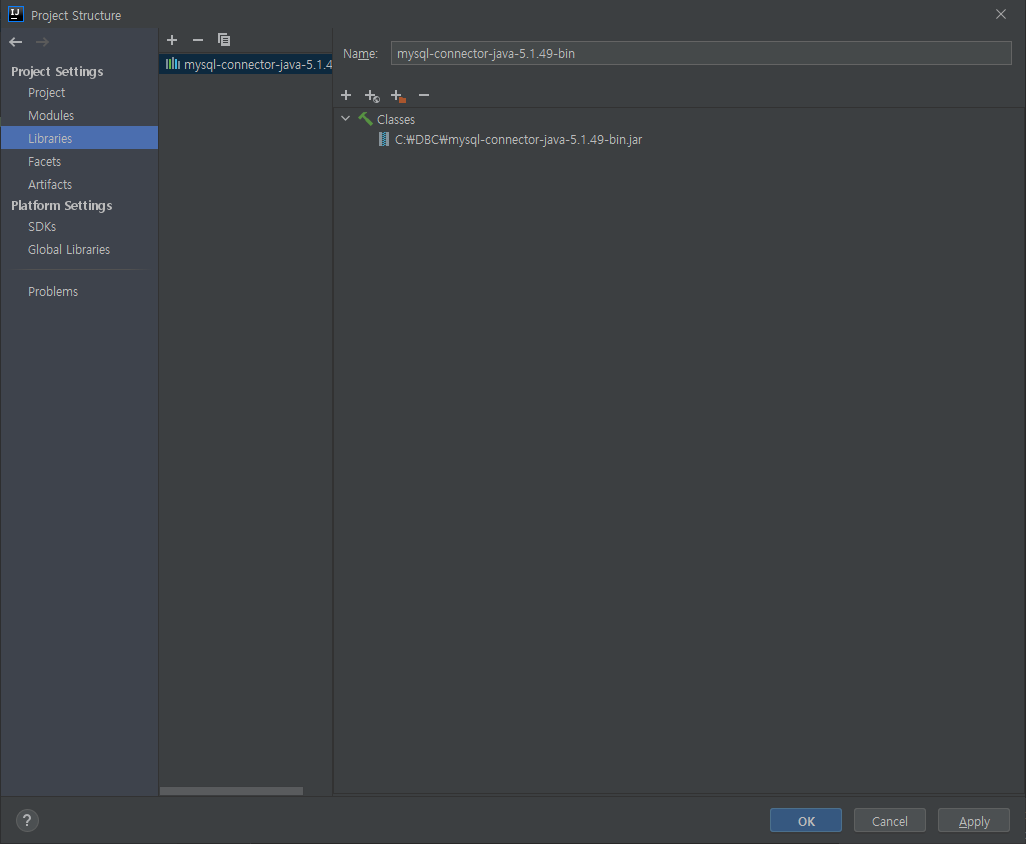Select the C:\DBC mysql-connector jar path
The width and height of the screenshot is (1026, 844).
click(x=518, y=140)
